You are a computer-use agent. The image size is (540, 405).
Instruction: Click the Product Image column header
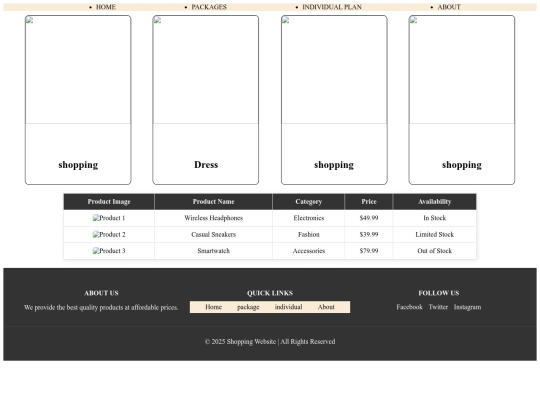point(109,202)
